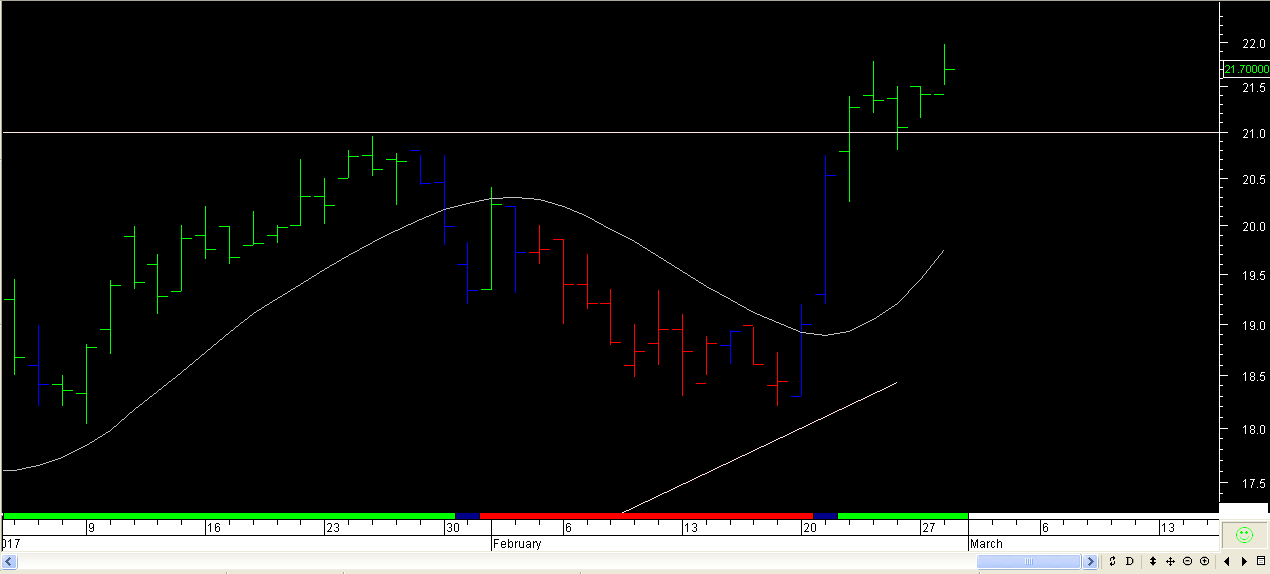Click the 21.0 price axis label
The height and width of the screenshot is (574, 1270).
[x=1254, y=134]
